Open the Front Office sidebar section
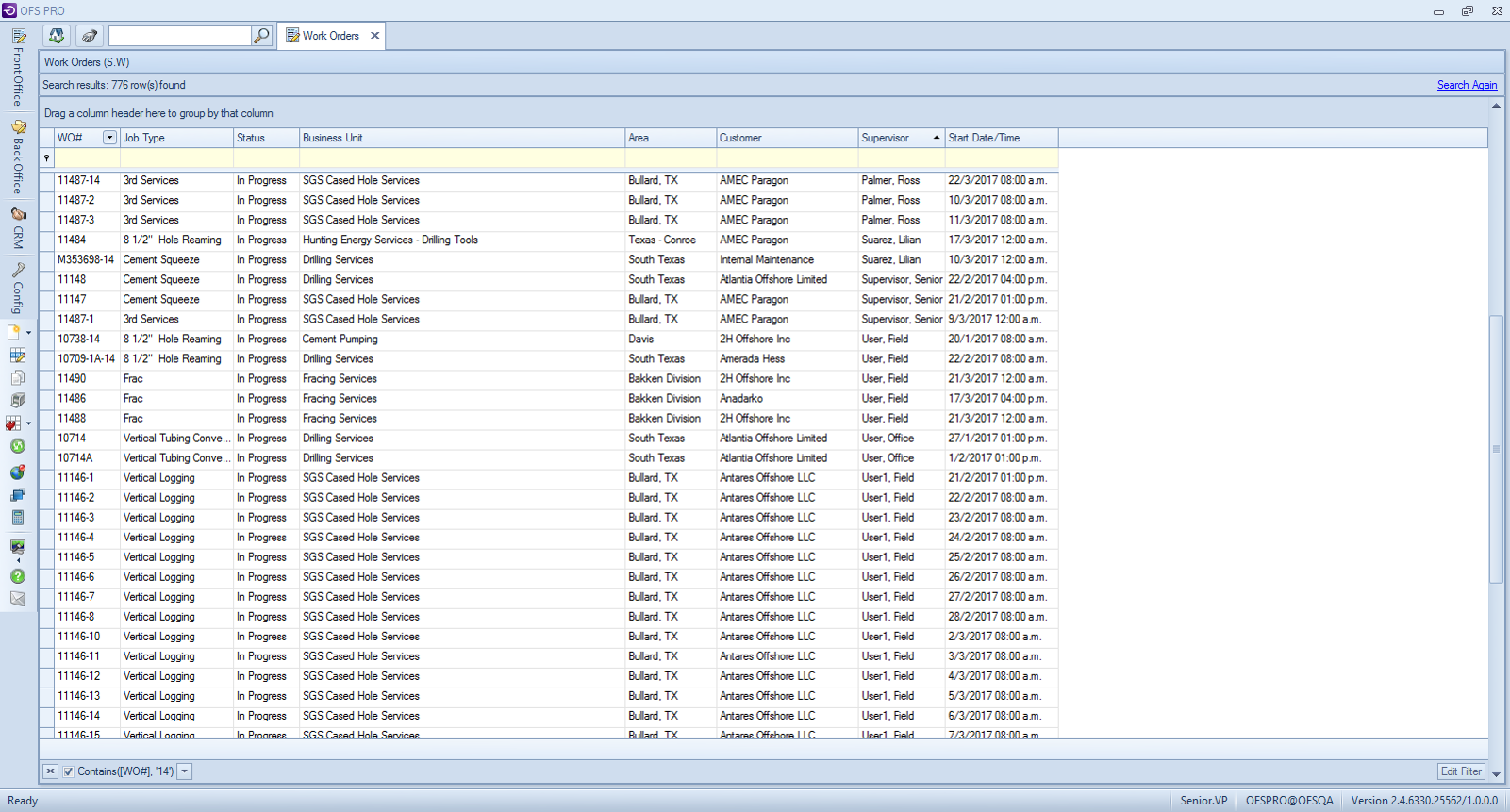The width and height of the screenshot is (1510, 812). (18, 68)
